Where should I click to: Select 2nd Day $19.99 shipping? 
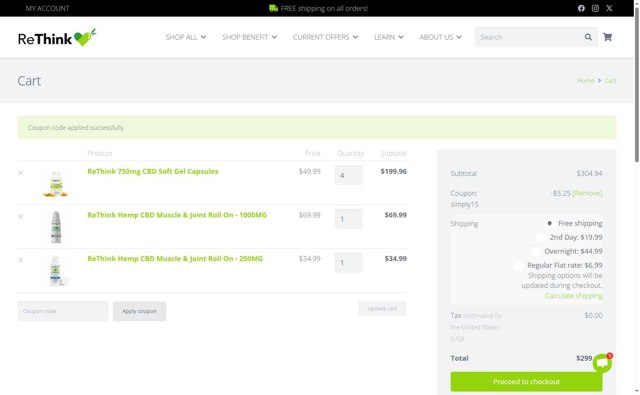[x=541, y=237]
